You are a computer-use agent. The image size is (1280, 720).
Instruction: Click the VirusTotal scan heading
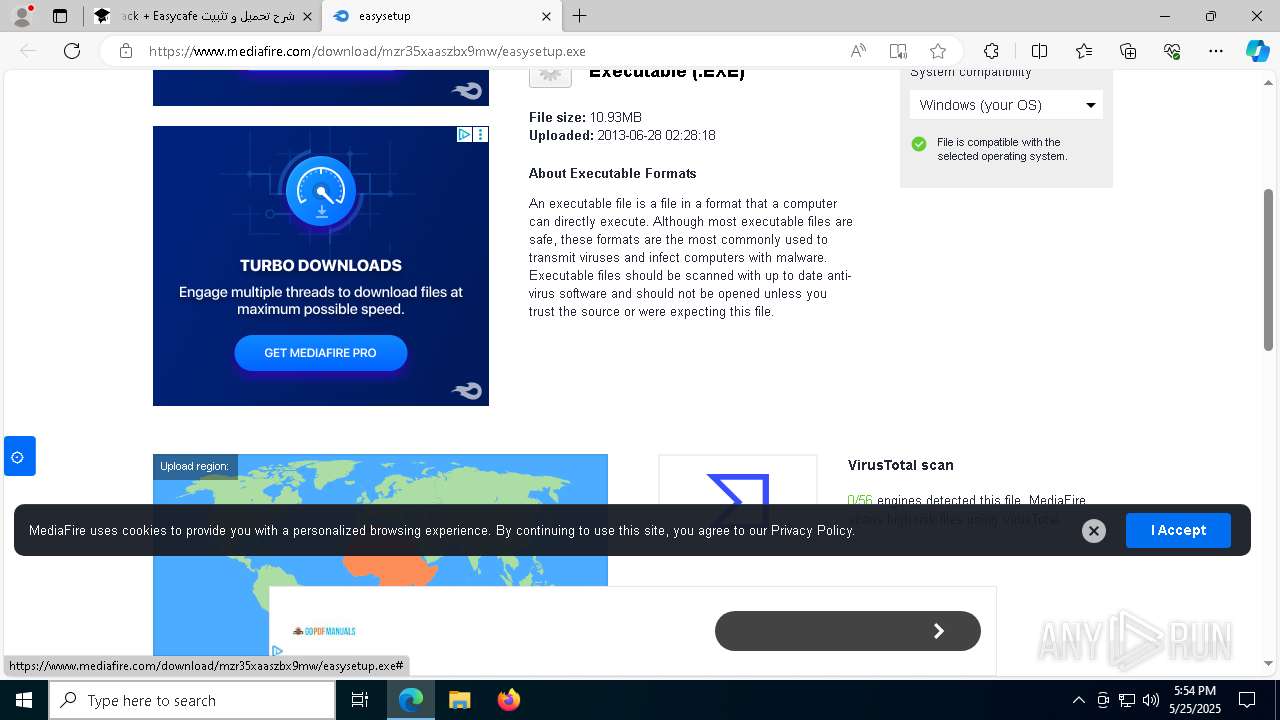tap(900, 465)
